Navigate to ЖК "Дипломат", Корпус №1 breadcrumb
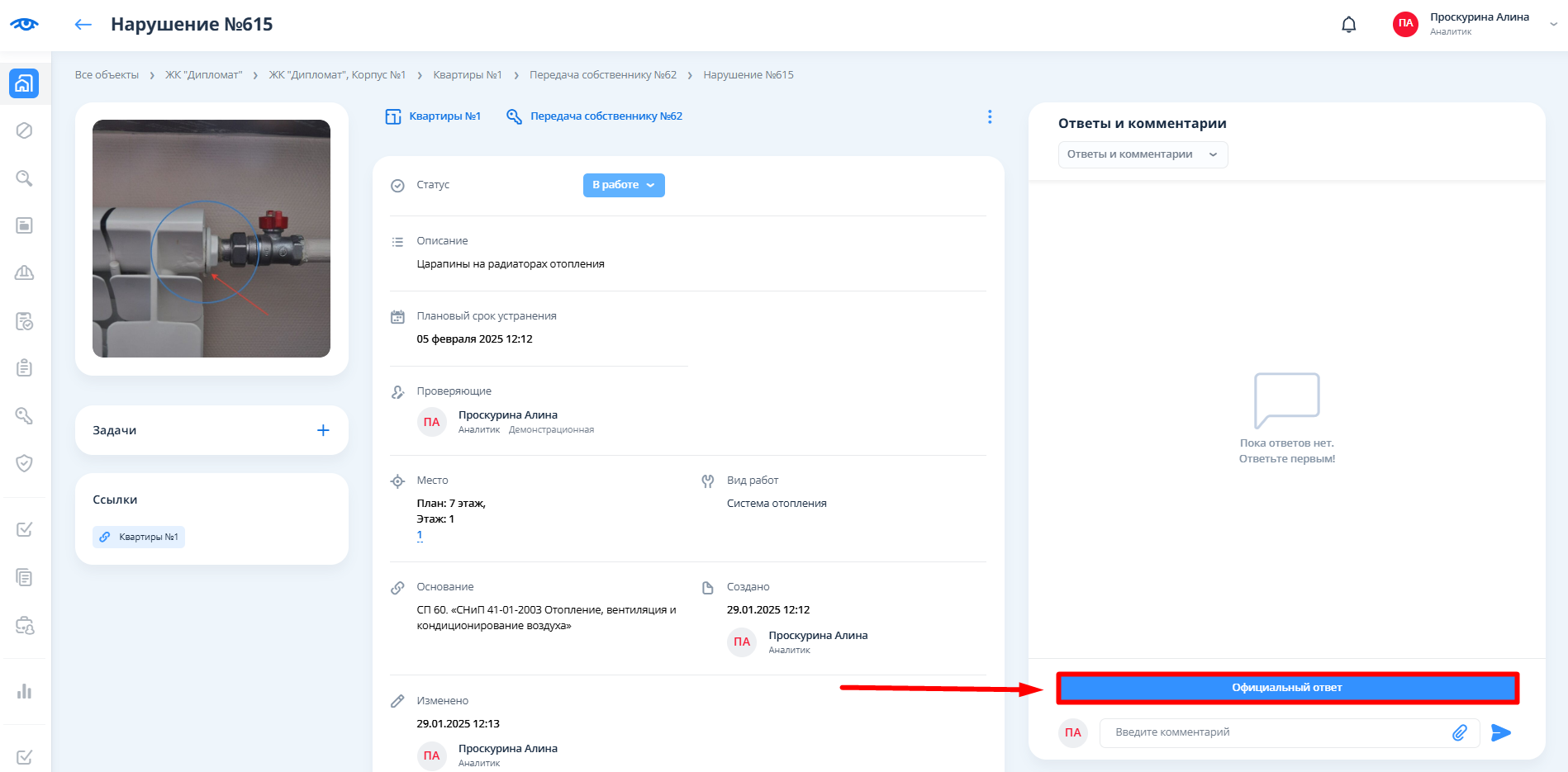The image size is (1568, 772). 337,75
